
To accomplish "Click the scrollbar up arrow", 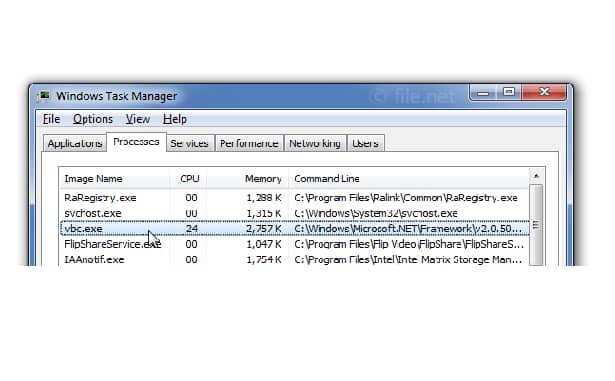I will point(536,176).
